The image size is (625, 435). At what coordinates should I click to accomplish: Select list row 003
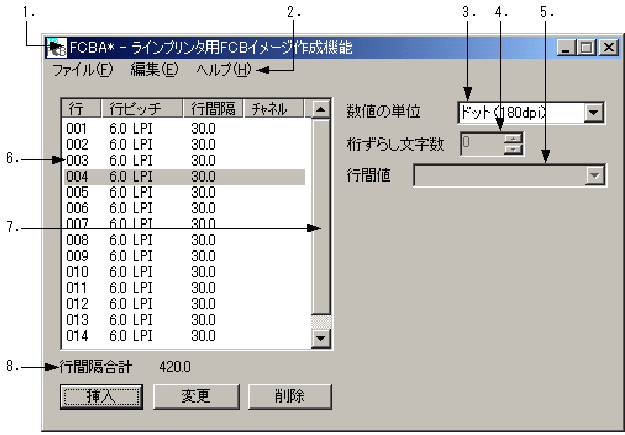pyautogui.click(x=185, y=160)
